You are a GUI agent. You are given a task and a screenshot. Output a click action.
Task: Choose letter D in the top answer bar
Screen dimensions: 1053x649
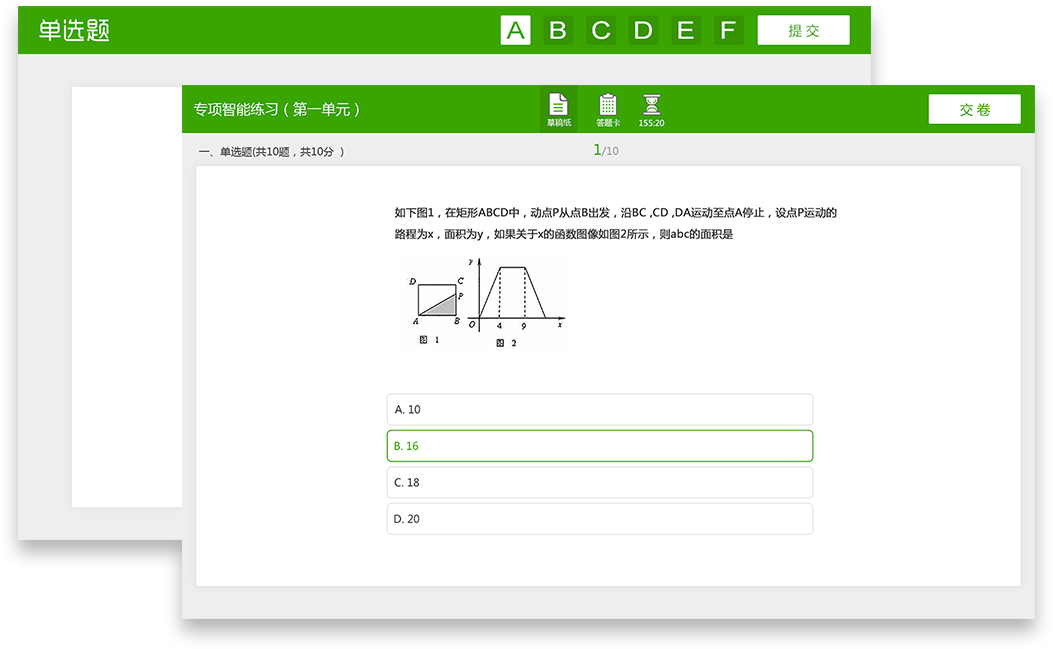click(x=643, y=30)
